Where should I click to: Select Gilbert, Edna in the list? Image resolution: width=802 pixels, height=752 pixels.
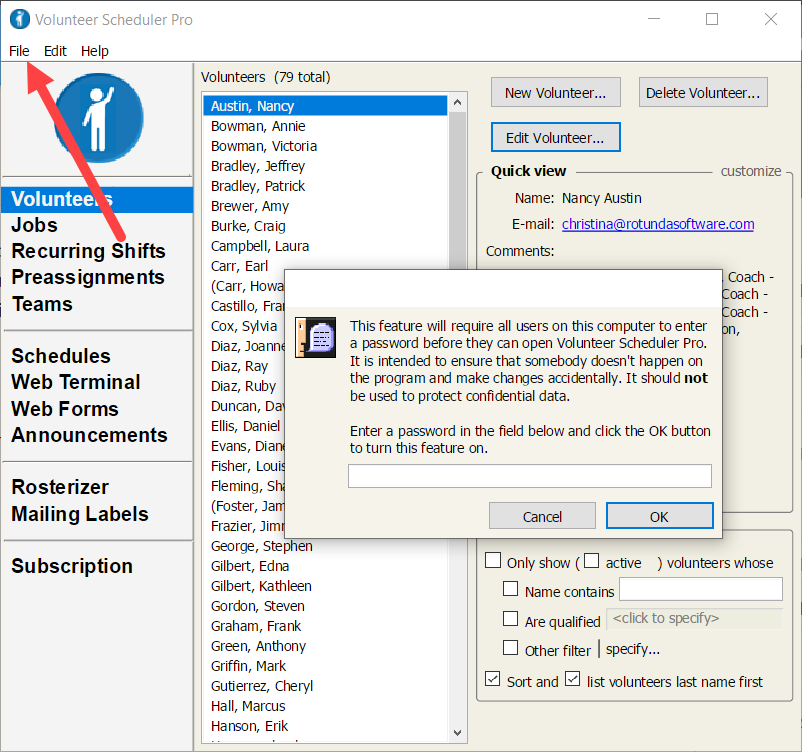tap(325, 566)
